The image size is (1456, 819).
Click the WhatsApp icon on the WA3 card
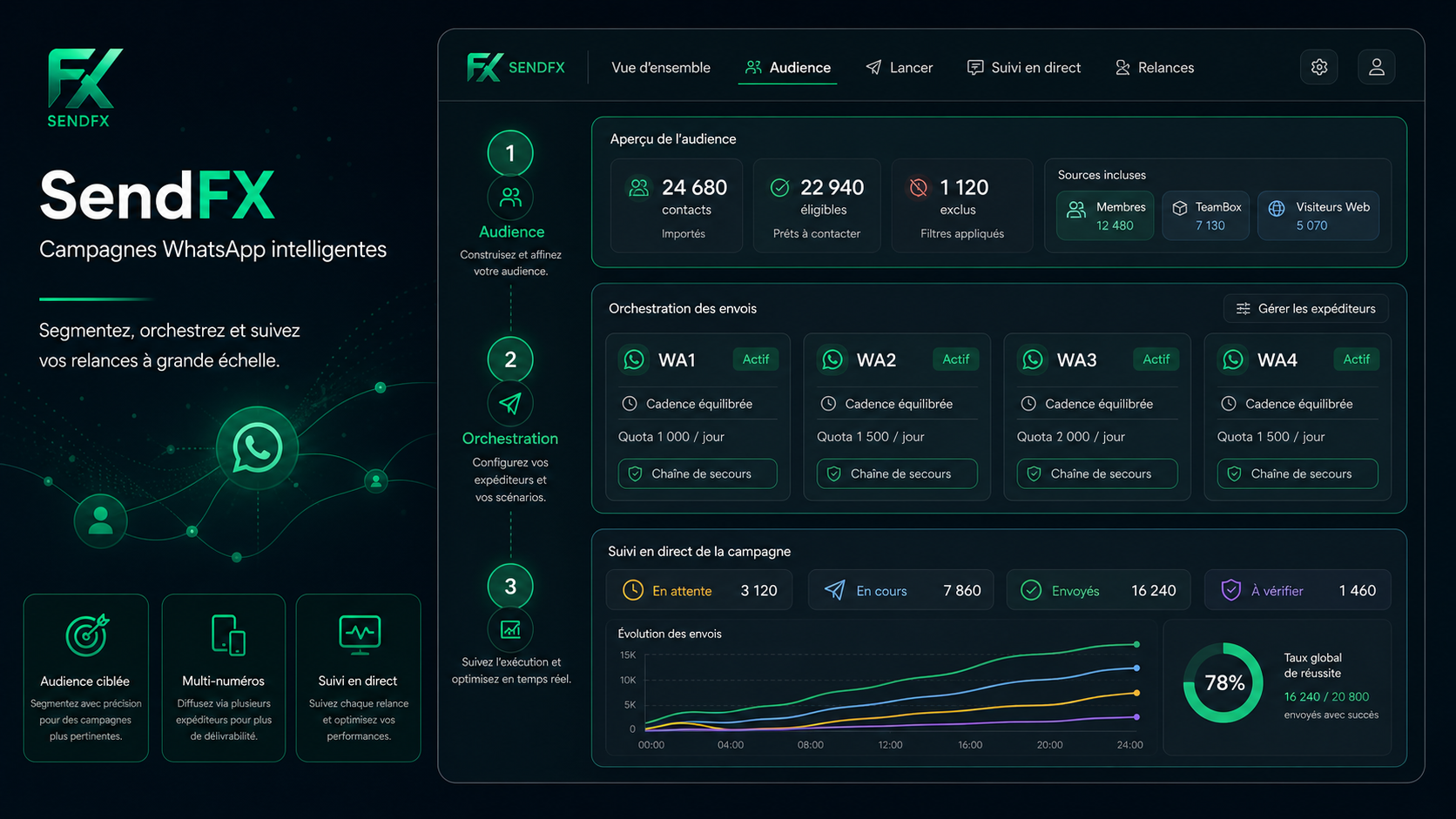pos(1033,359)
